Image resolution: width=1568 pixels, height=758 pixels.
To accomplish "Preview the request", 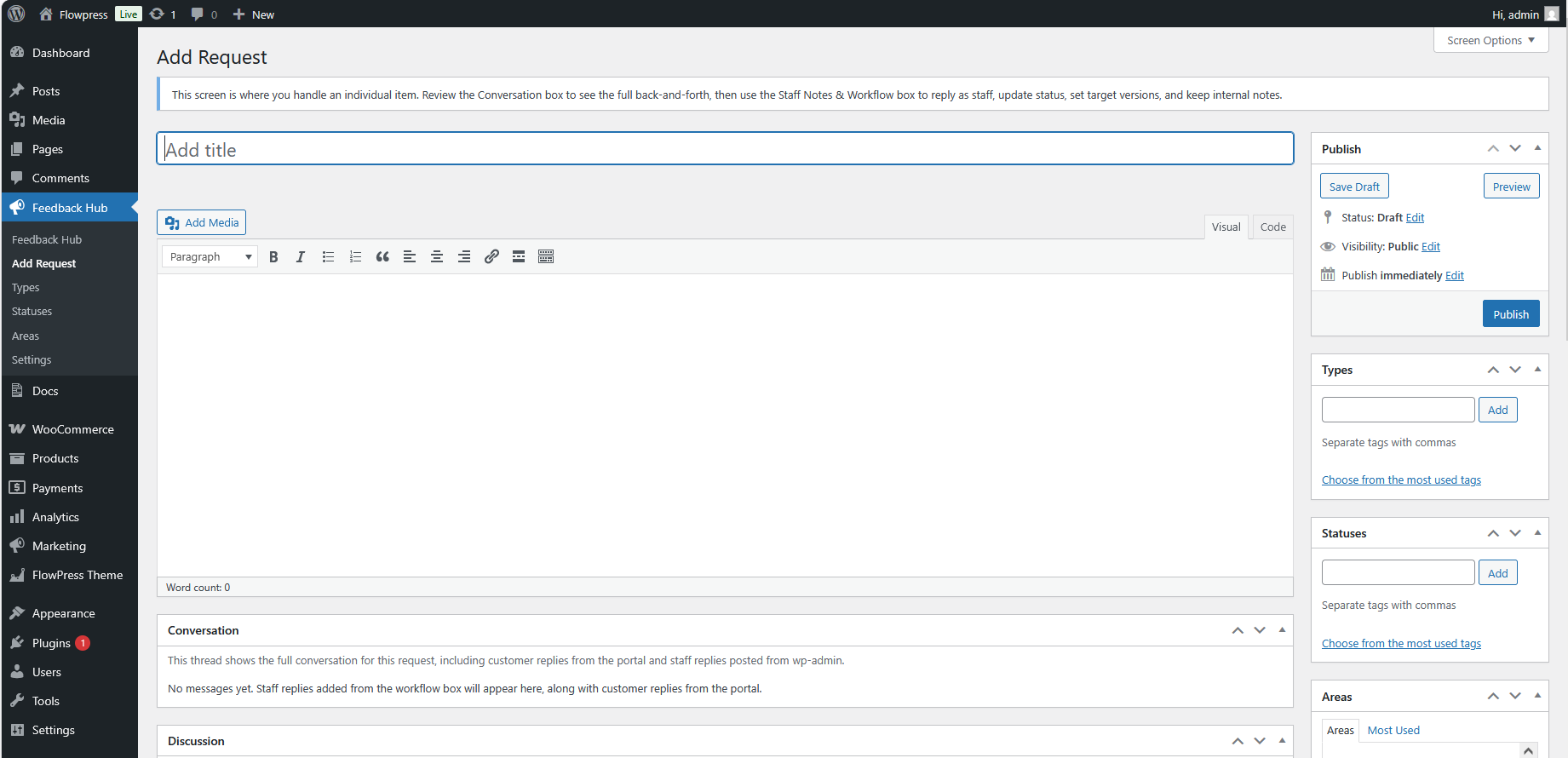I will pyautogui.click(x=1512, y=187).
